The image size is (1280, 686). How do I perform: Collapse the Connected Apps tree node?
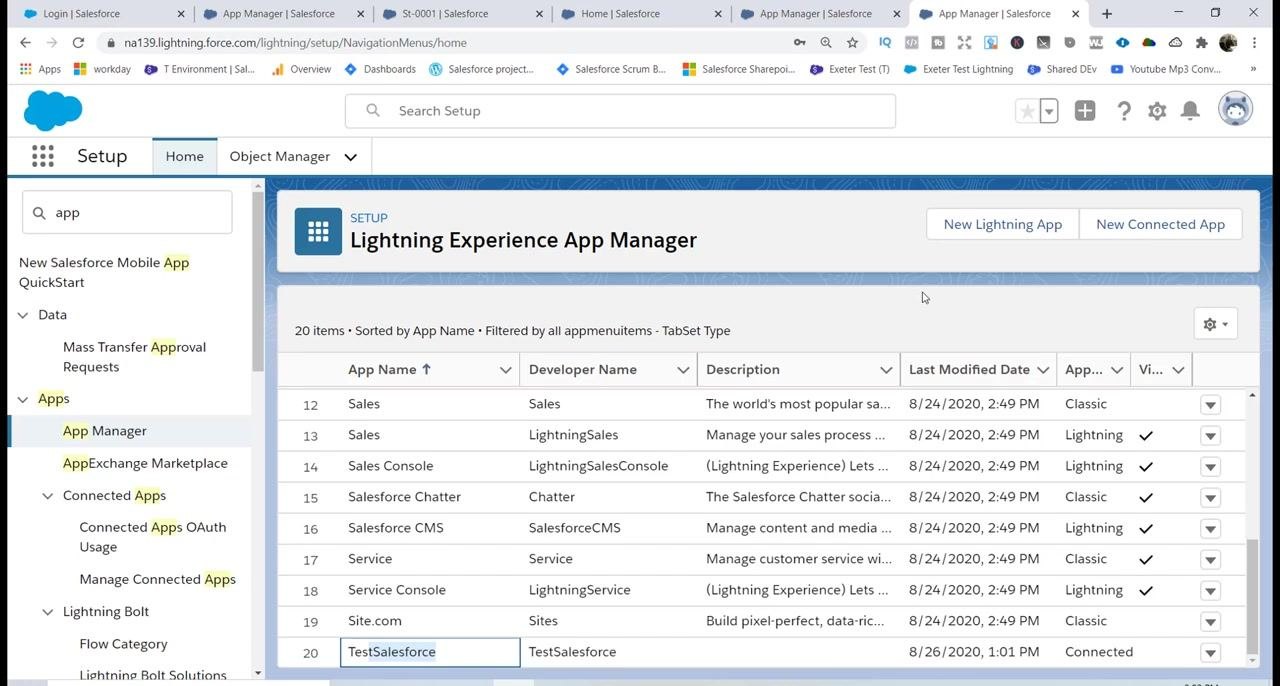pyautogui.click(x=47, y=496)
